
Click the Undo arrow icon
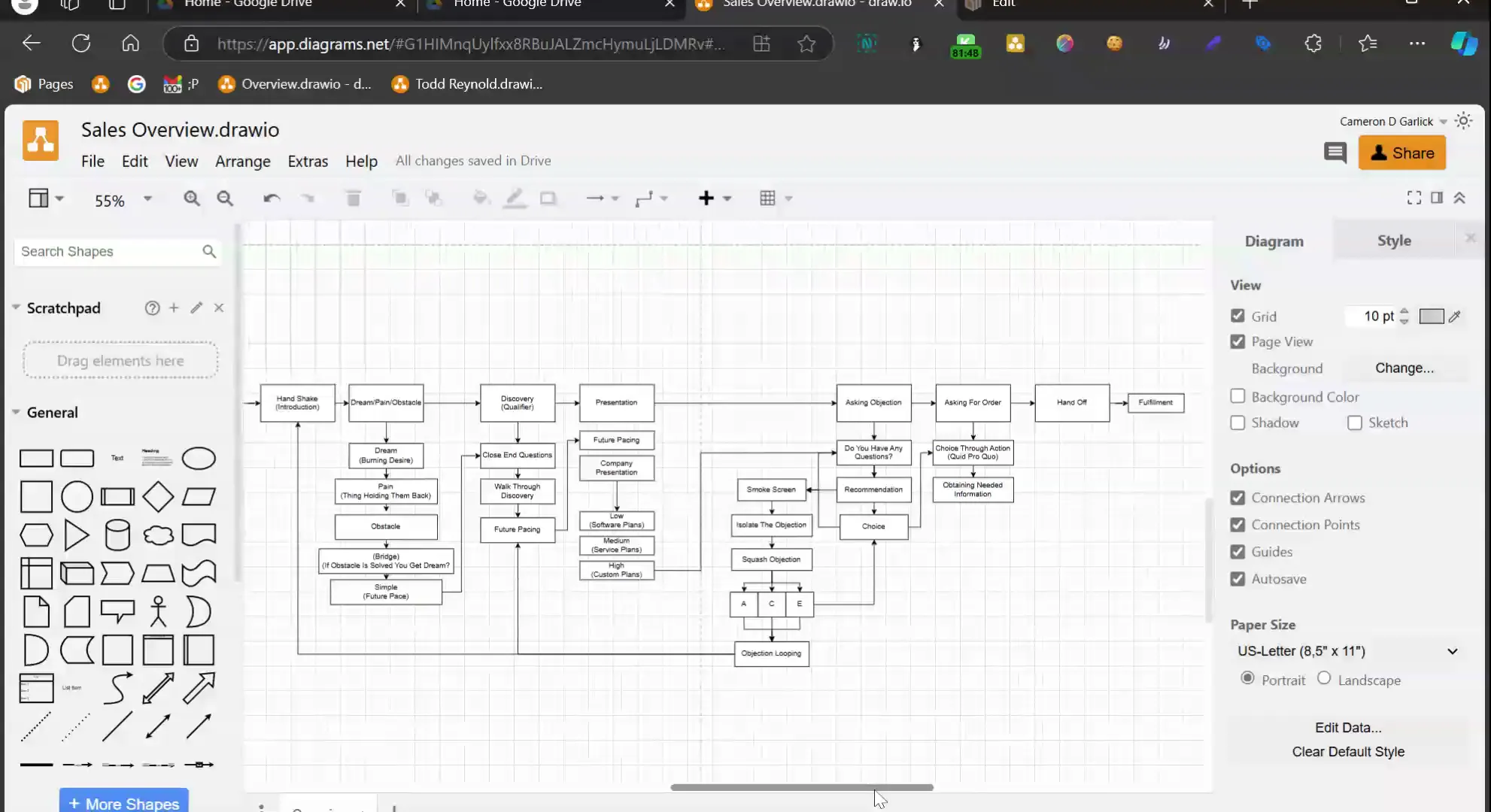coord(272,198)
